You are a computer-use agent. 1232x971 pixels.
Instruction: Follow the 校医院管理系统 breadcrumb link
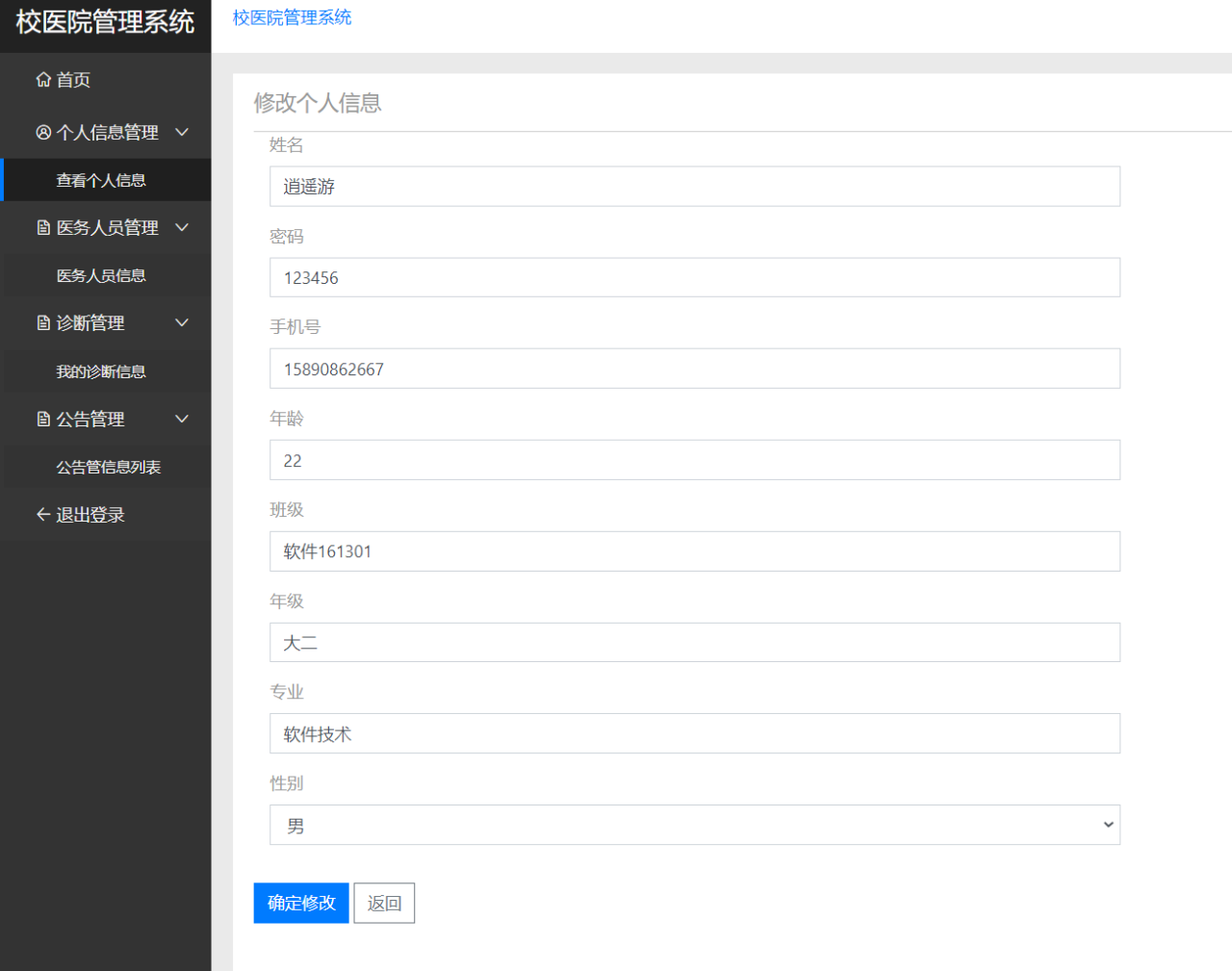pyautogui.click(x=292, y=17)
